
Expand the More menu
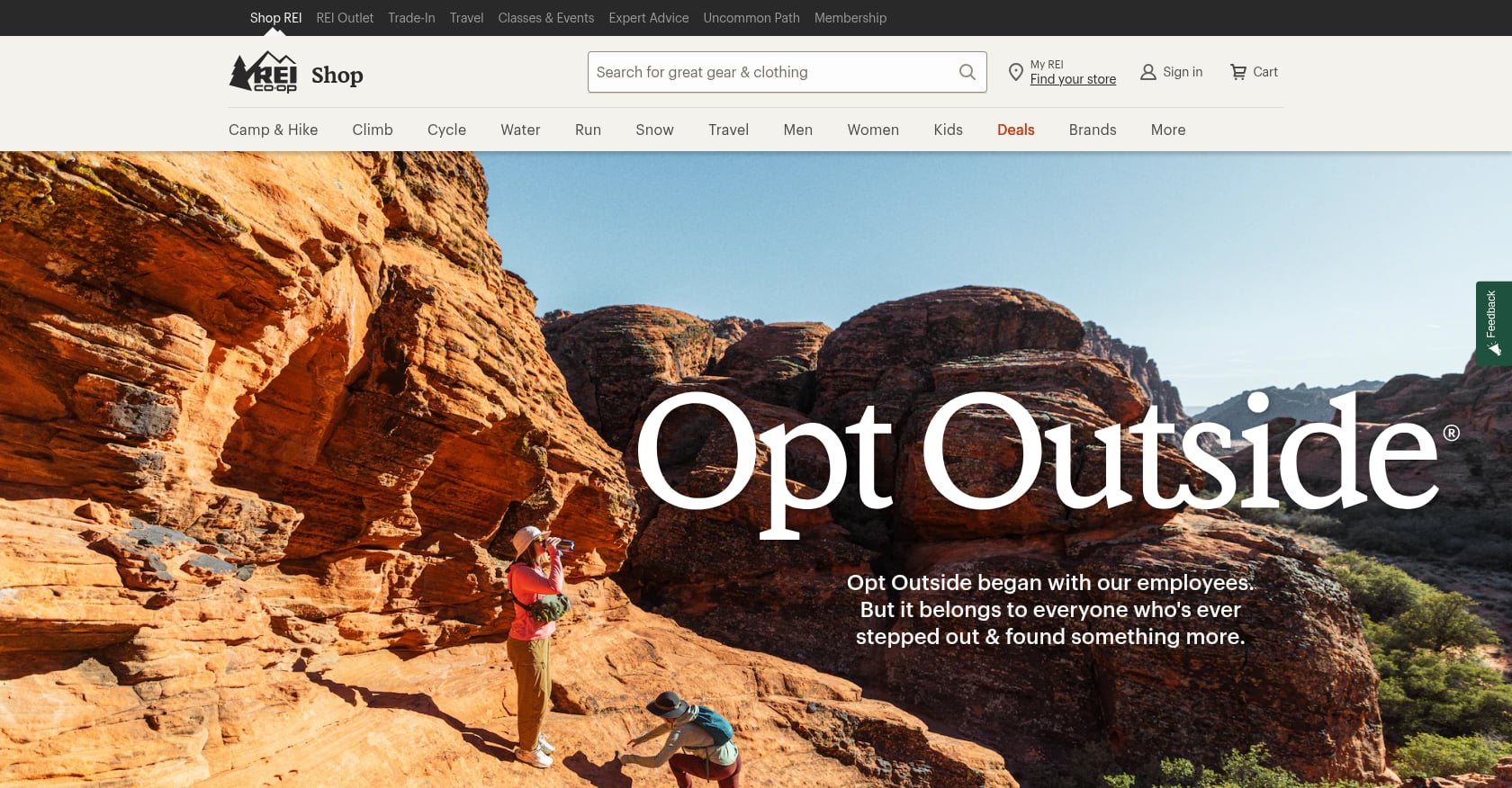point(1168,130)
